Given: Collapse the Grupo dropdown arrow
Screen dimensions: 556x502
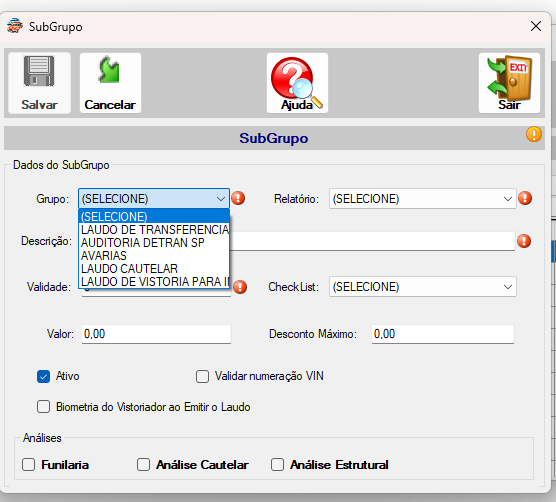Looking at the screenshot, I should tap(221, 199).
